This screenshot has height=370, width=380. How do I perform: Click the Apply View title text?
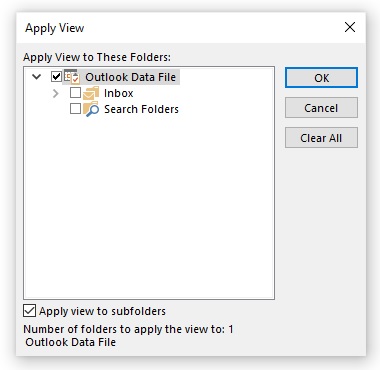pos(55,28)
